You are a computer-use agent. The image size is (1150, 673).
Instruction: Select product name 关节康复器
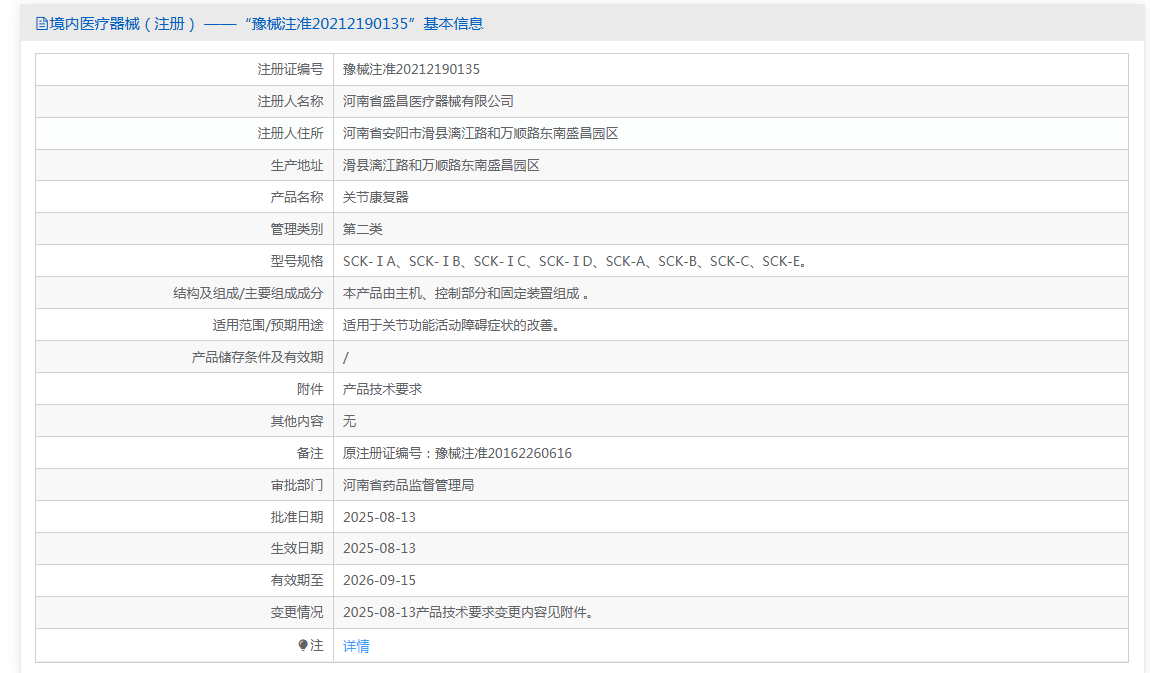pyautogui.click(x=376, y=197)
